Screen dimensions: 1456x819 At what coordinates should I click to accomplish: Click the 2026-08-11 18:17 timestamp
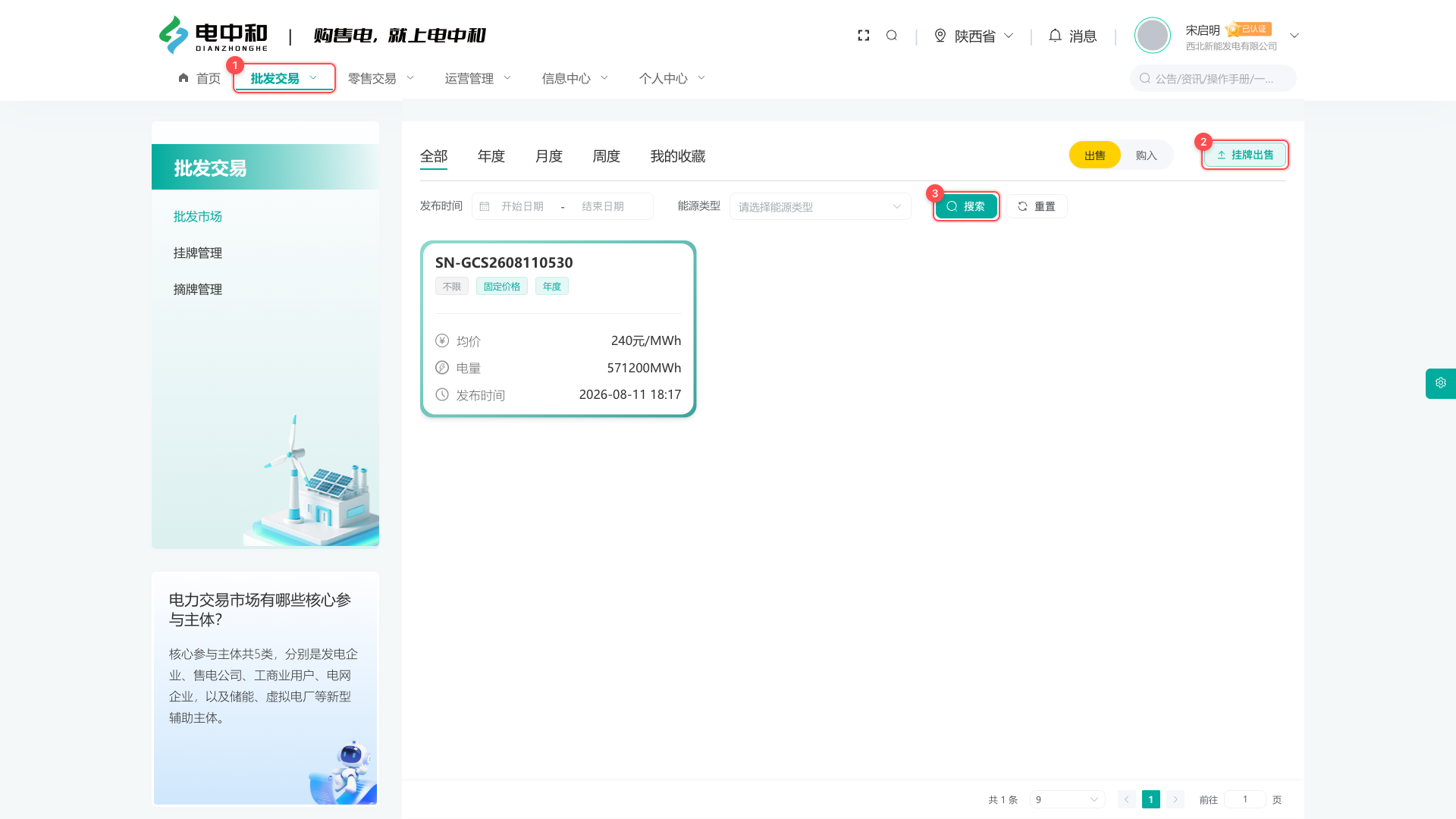(x=630, y=394)
